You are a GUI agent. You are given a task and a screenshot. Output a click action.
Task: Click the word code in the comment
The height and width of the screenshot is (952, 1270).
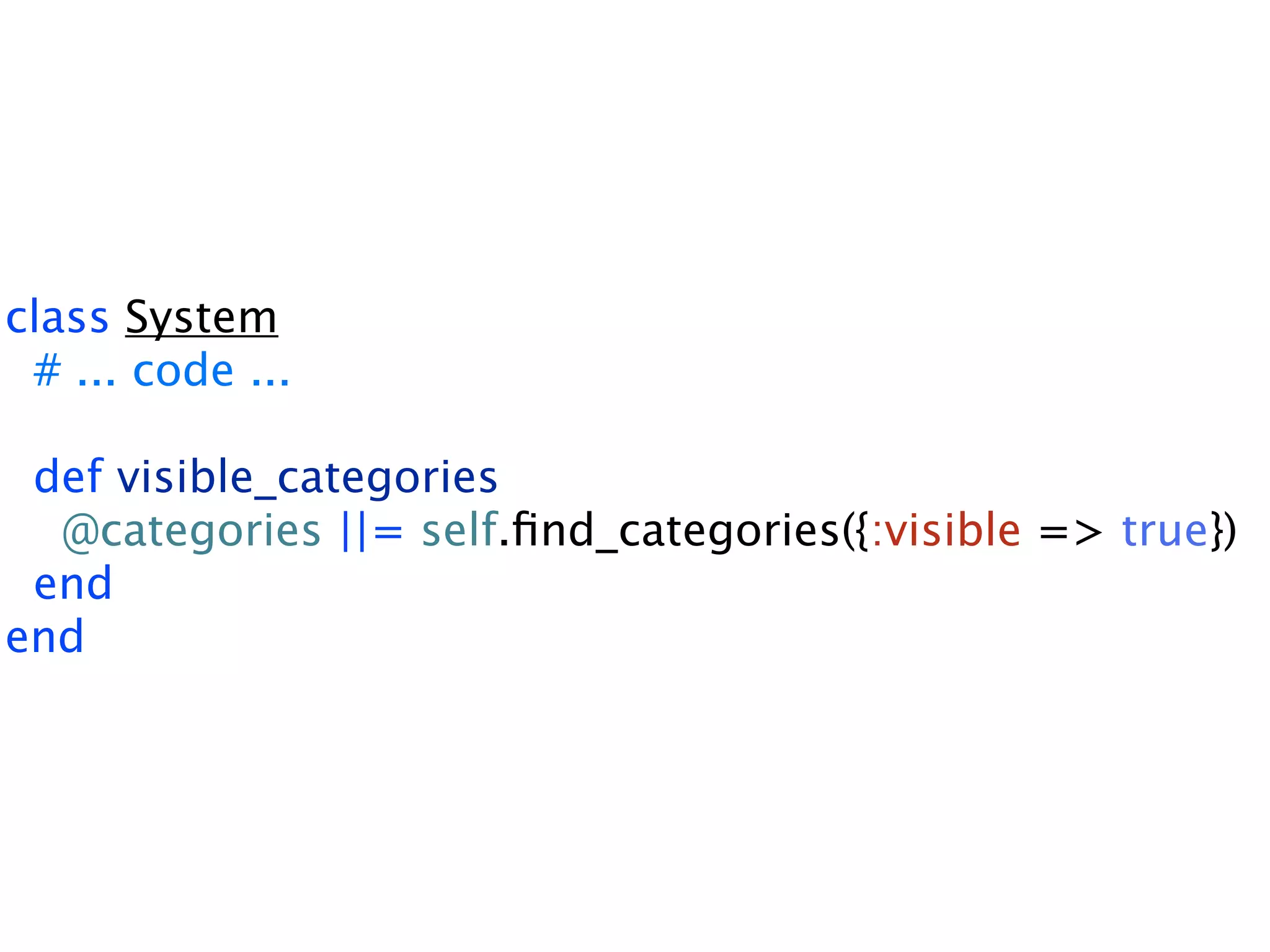click(184, 370)
